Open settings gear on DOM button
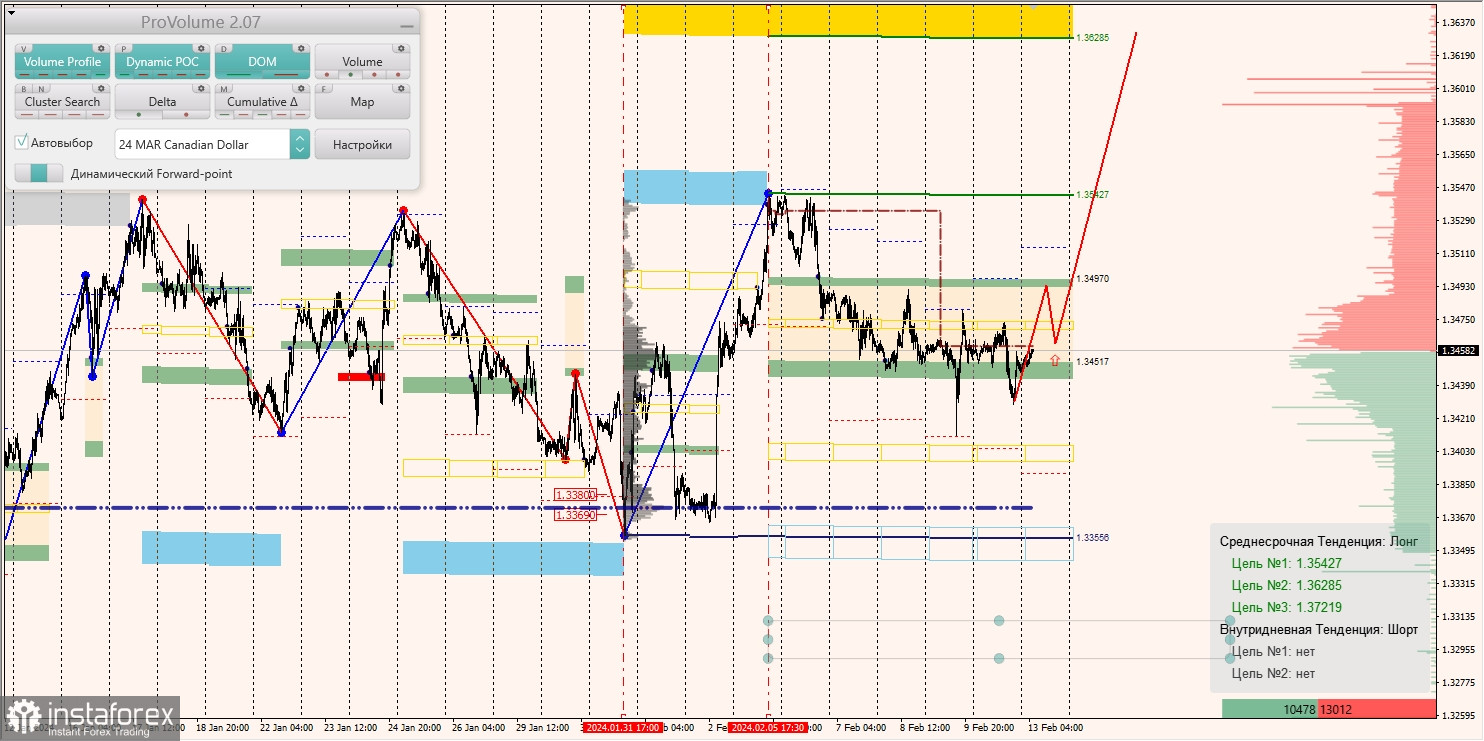Image resolution: width=1484 pixels, height=741 pixels. [301, 48]
